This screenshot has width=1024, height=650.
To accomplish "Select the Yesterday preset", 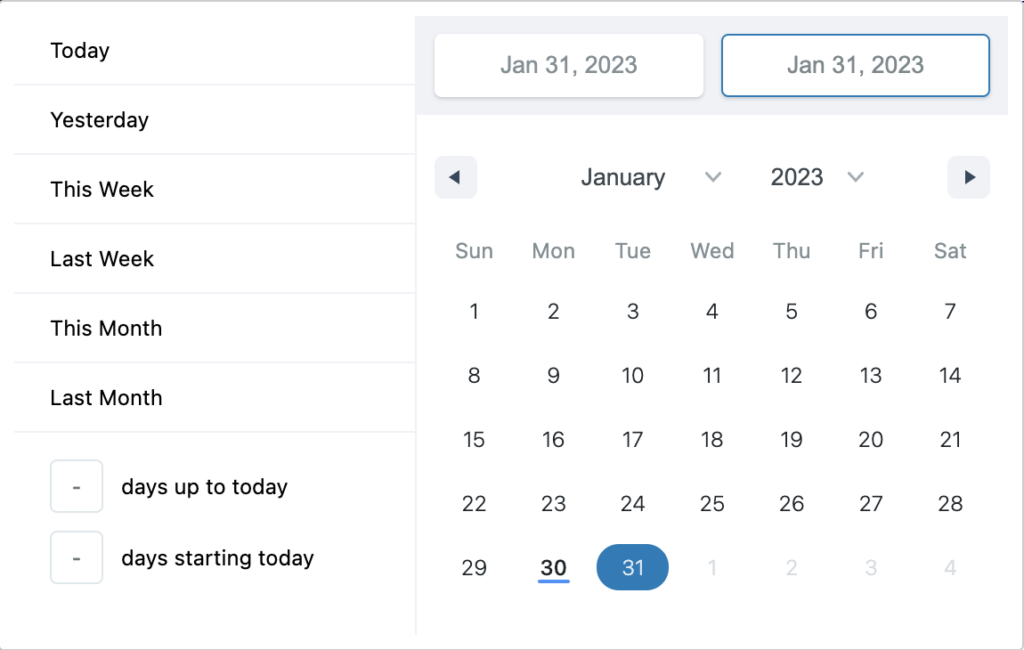I will pyautogui.click(x=215, y=120).
